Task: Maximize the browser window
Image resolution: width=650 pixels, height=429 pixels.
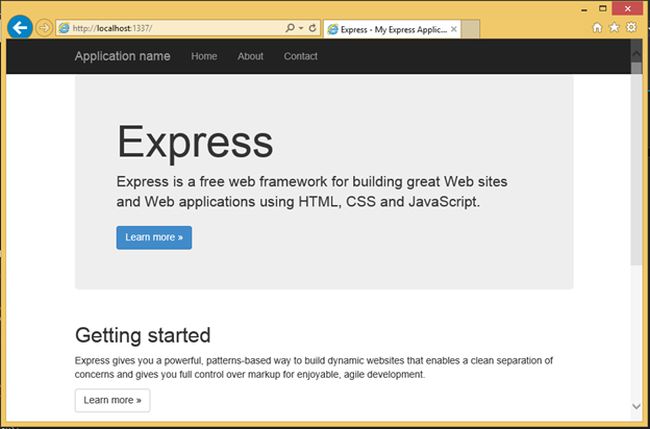Action: 603,9
